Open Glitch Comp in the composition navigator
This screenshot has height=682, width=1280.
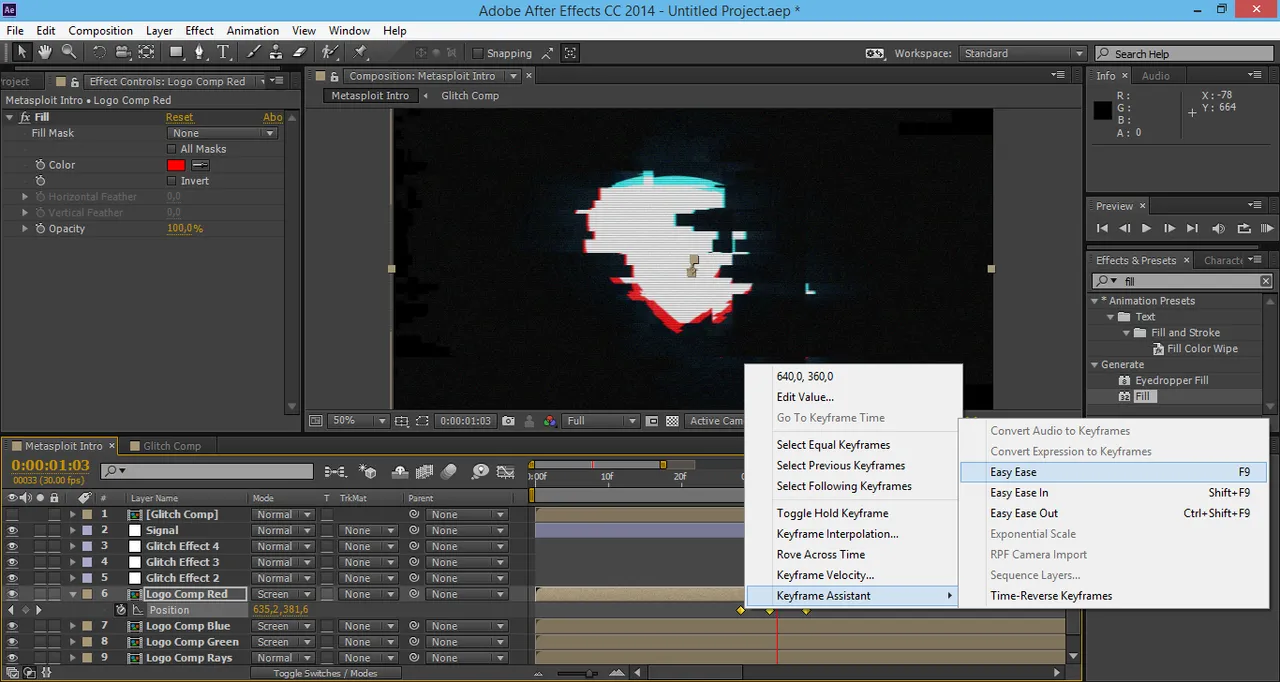pos(470,96)
